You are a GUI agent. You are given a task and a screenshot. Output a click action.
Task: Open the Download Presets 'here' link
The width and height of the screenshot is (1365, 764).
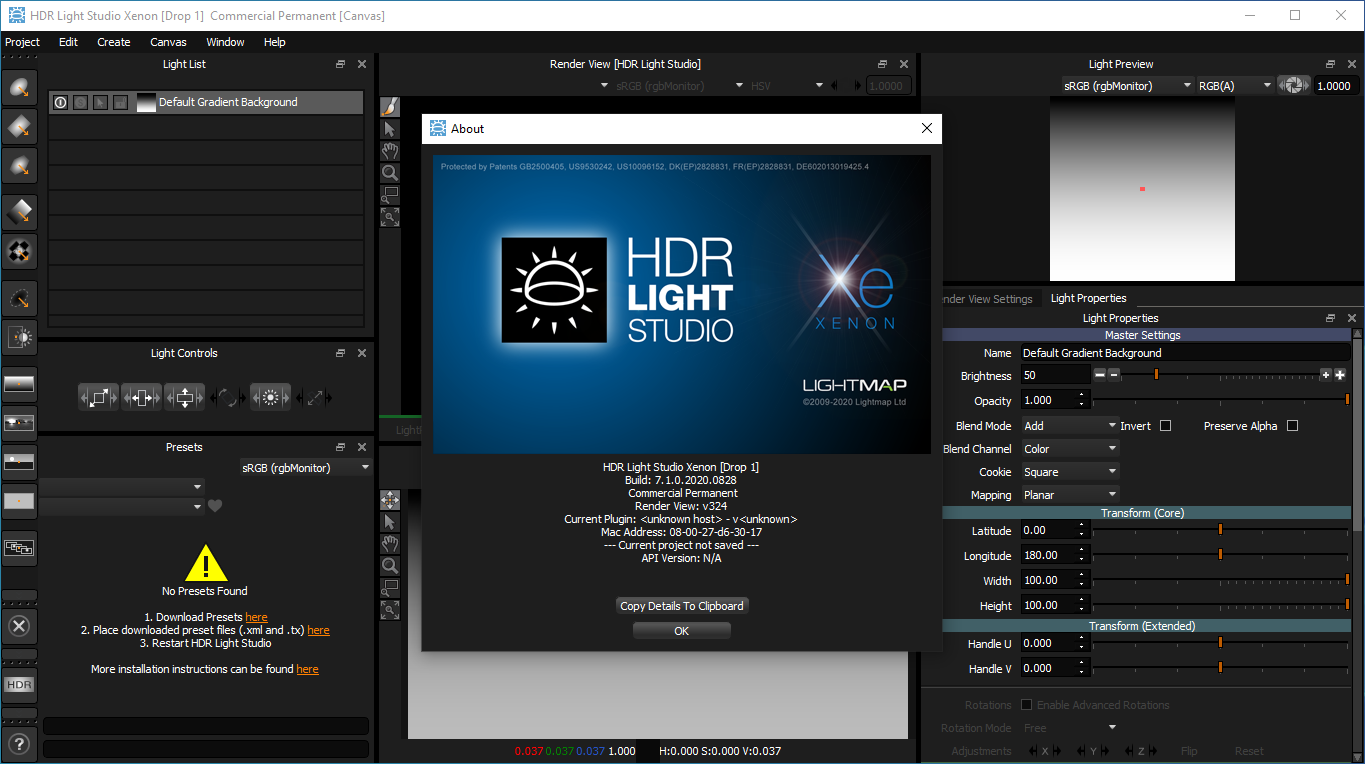256,618
